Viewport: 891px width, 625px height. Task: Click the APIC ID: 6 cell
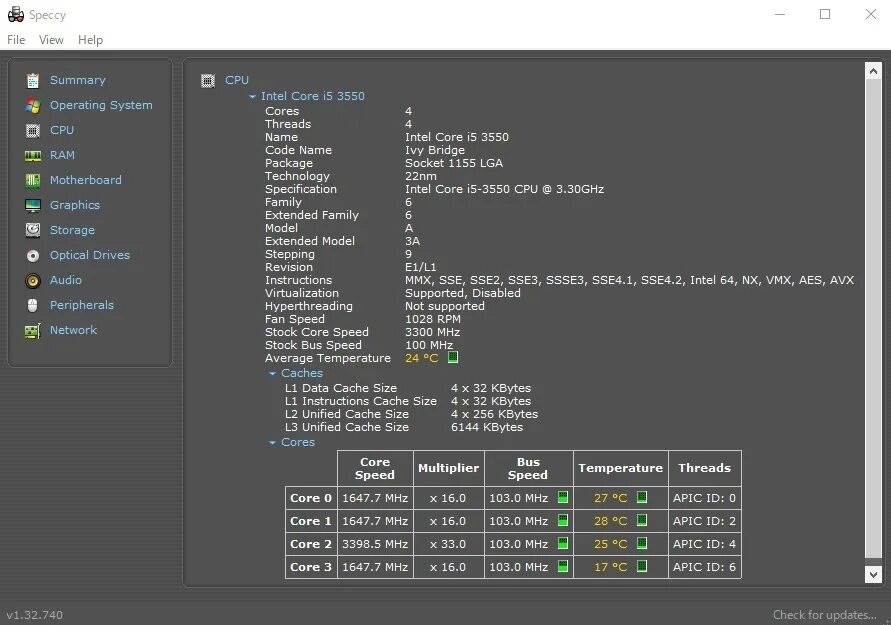(705, 567)
